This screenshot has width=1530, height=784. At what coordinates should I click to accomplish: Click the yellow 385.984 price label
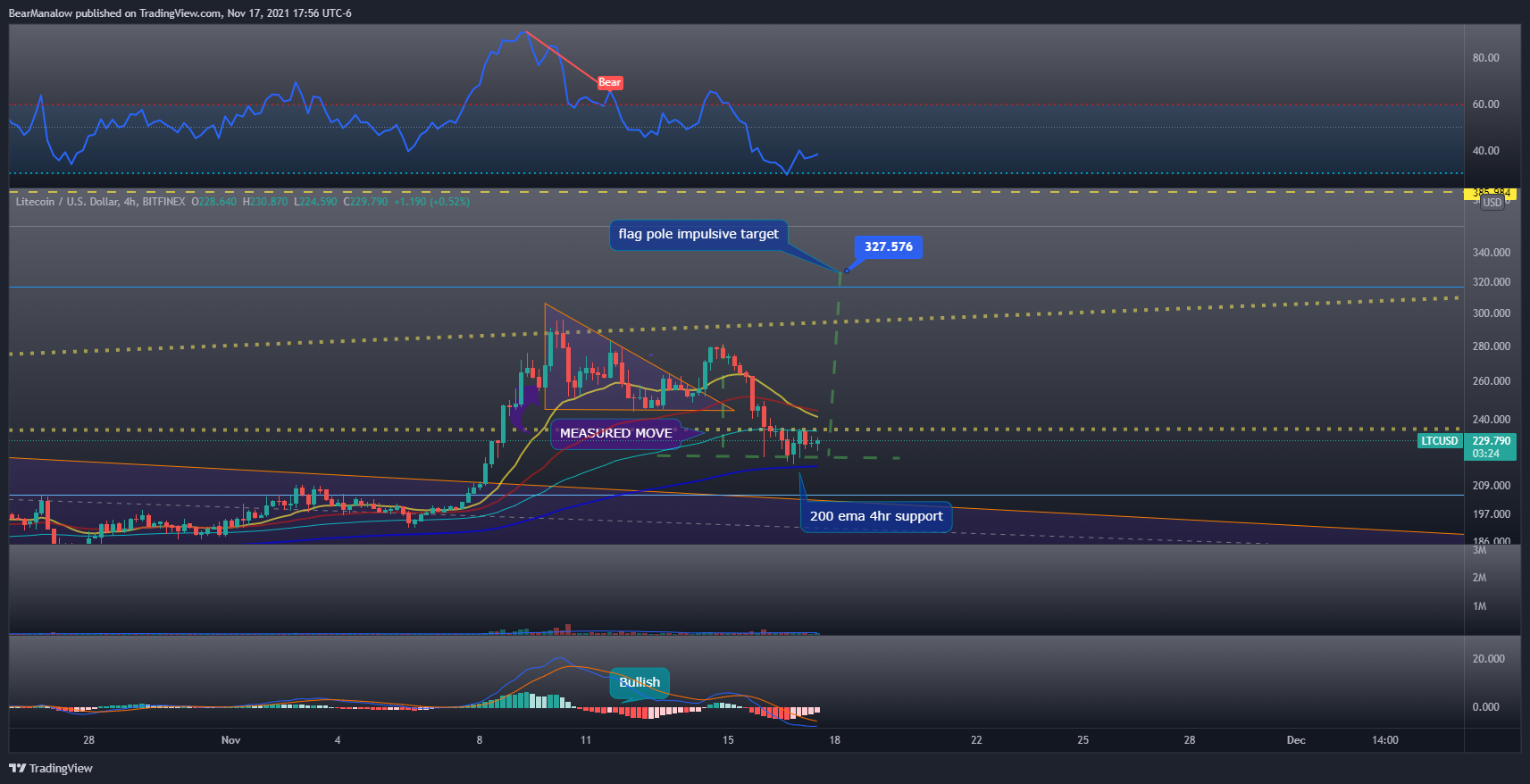click(x=1492, y=193)
